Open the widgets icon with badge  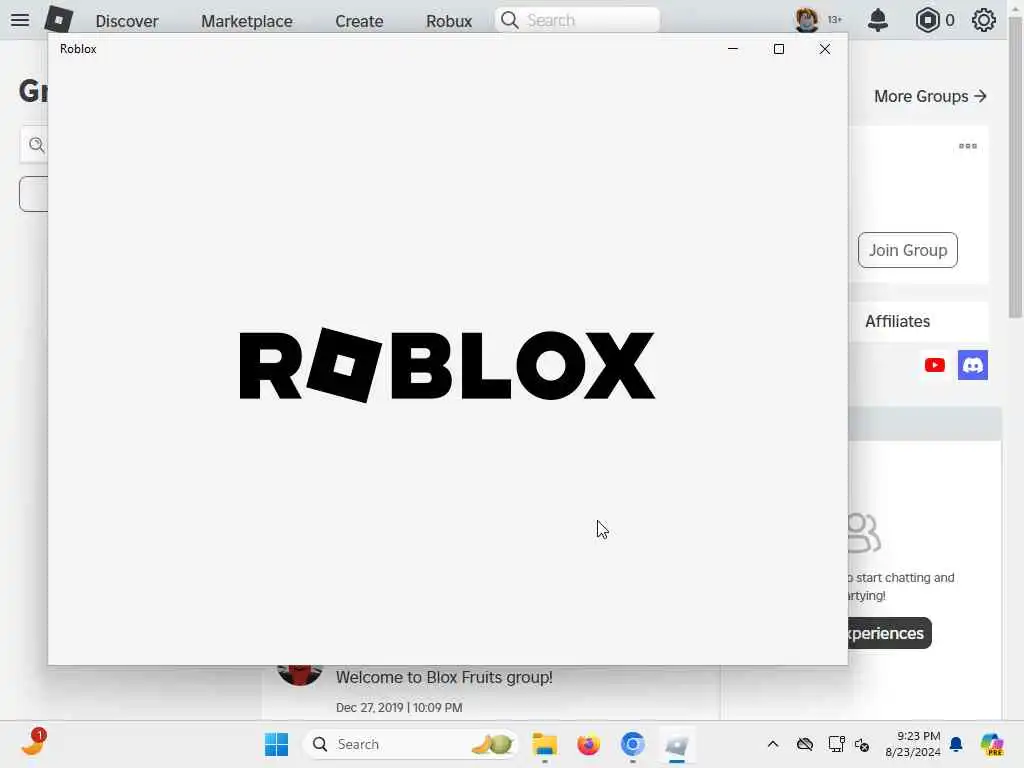coord(33,743)
